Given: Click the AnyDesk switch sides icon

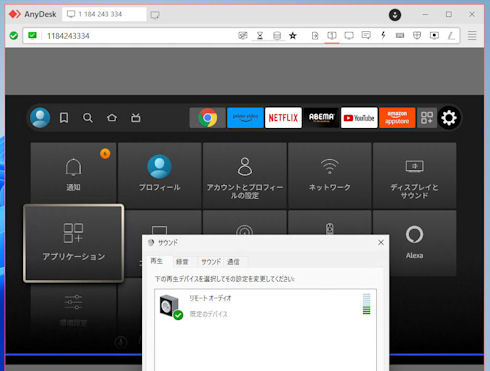Looking at the screenshot, I should (332, 35).
